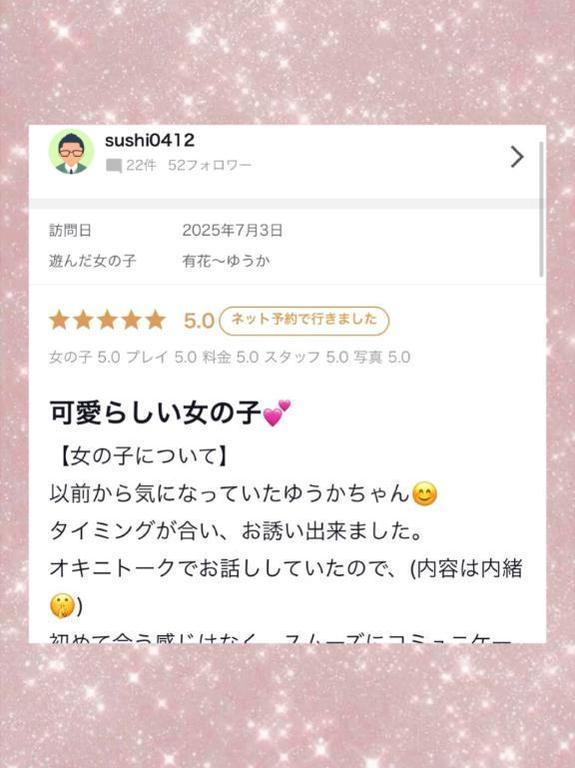This screenshot has height=768, width=575.
Task: Click the shushing face emoji
Action: (x=62, y=606)
